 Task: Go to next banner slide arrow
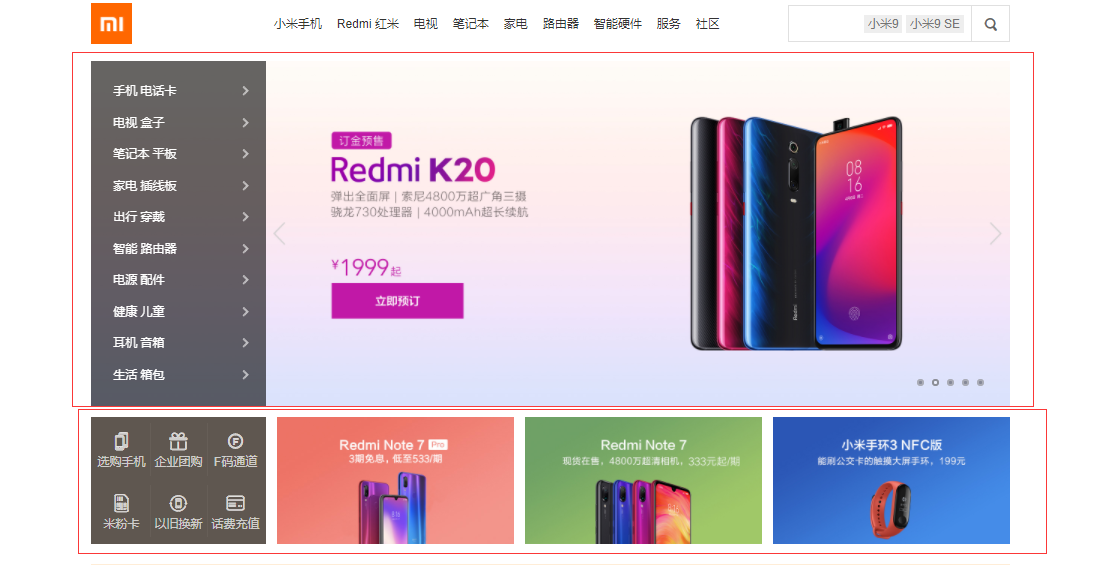click(x=995, y=234)
